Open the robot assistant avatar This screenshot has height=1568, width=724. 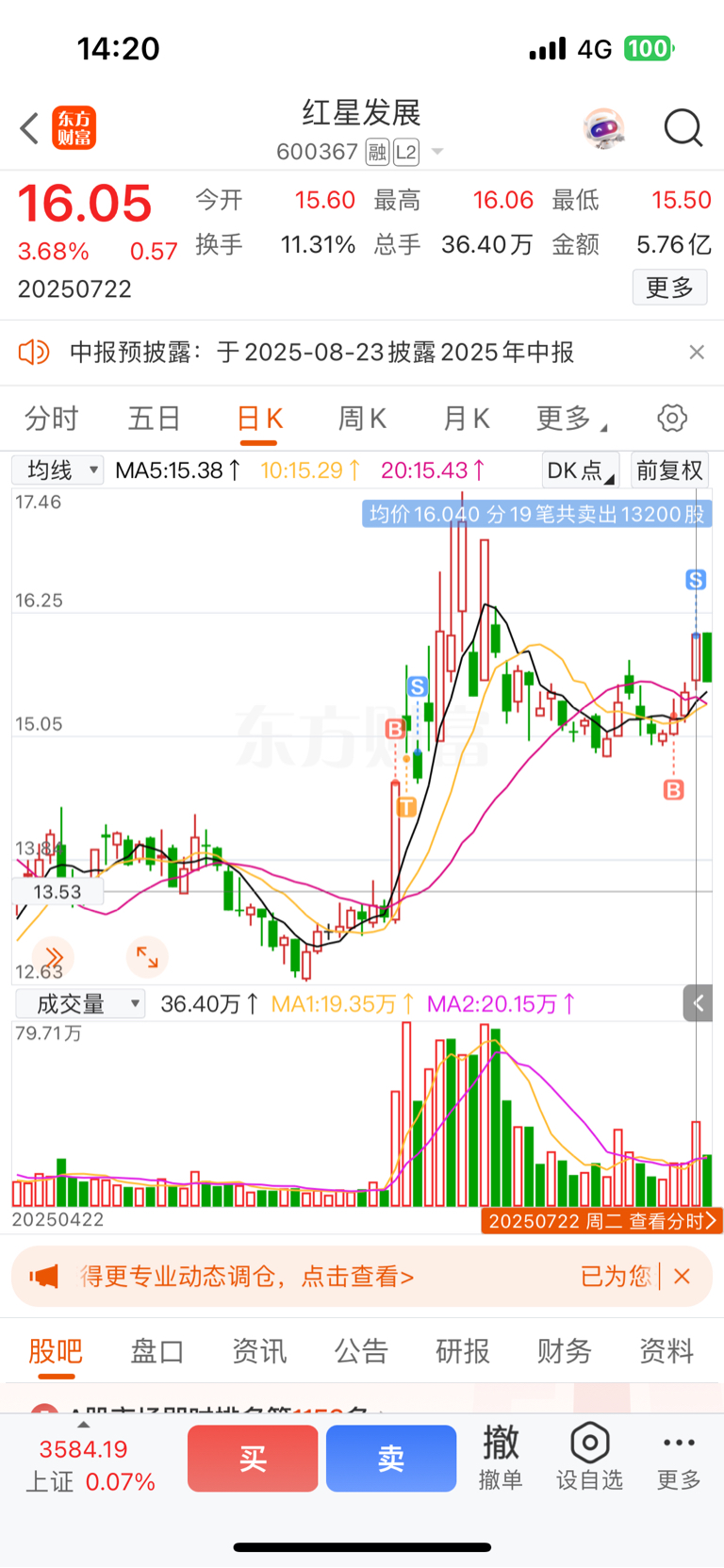(x=603, y=128)
